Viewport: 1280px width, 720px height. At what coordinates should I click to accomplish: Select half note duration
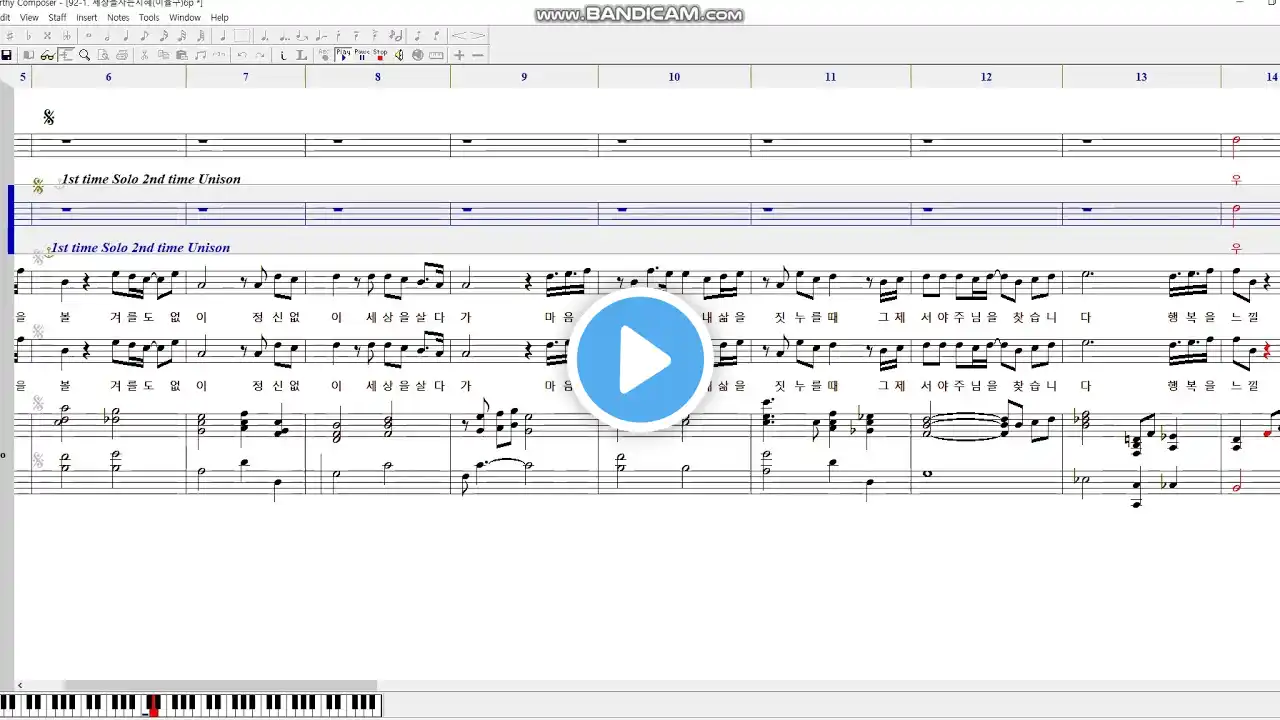[x=107, y=36]
